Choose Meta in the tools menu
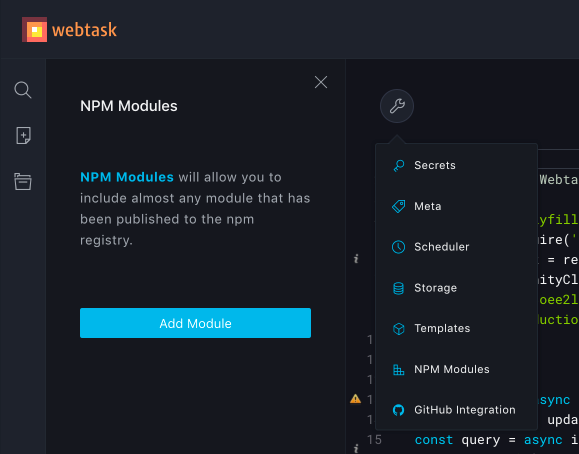The width and height of the screenshot is (579, 454). (x=456, y=206)
